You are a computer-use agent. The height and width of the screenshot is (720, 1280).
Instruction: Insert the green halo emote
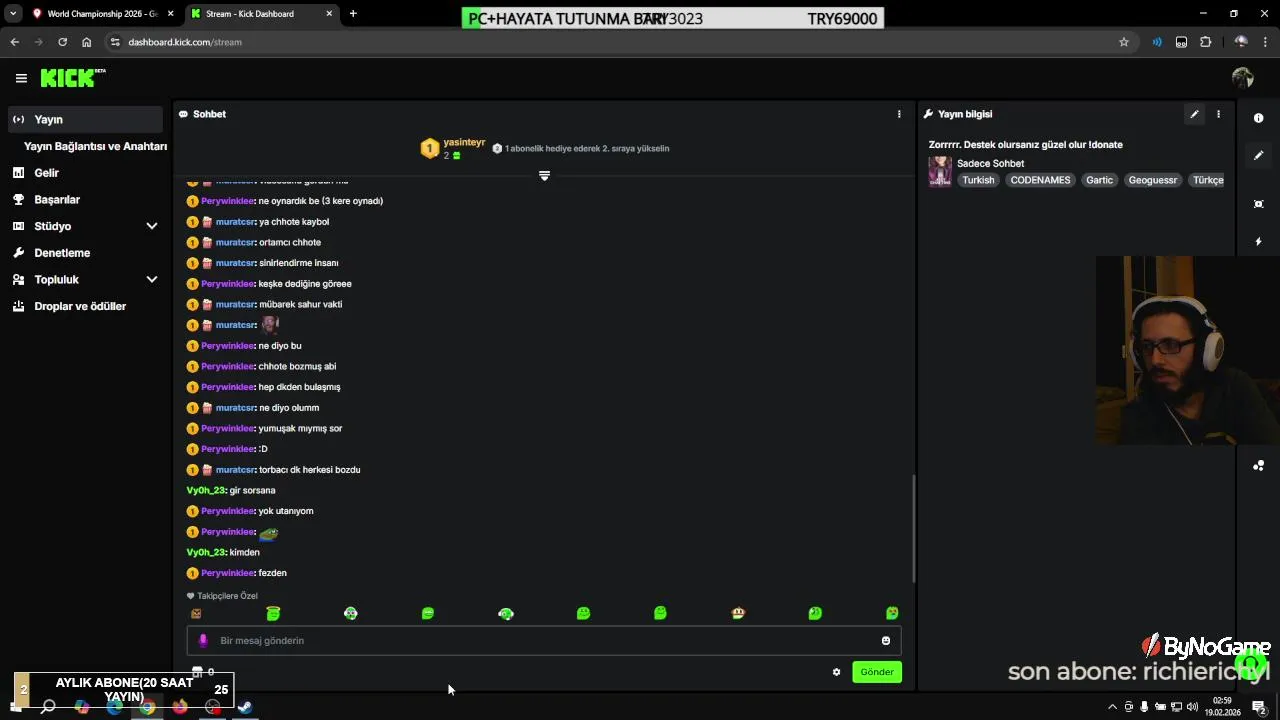click(273, 613)
